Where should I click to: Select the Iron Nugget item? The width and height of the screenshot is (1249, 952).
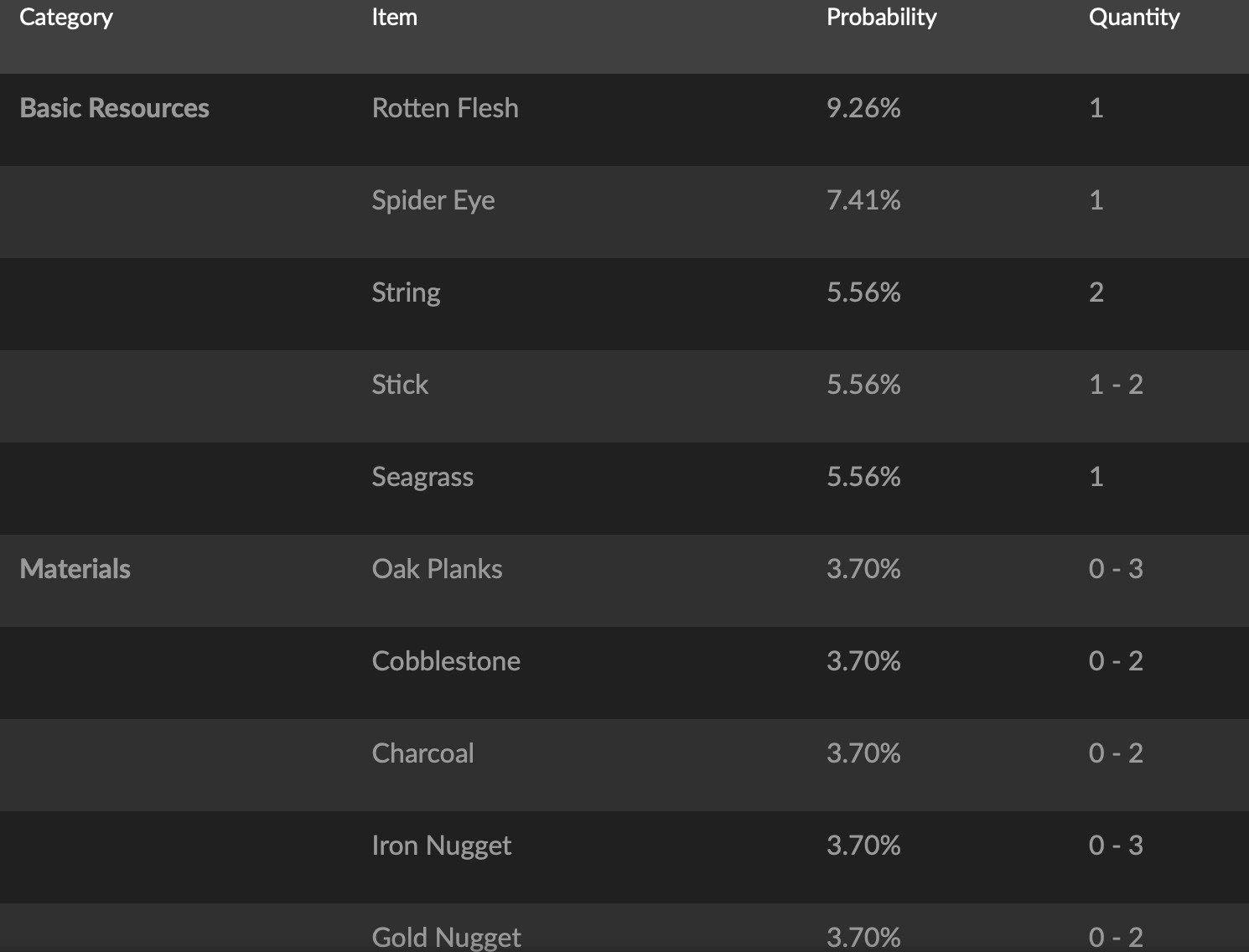441,846
